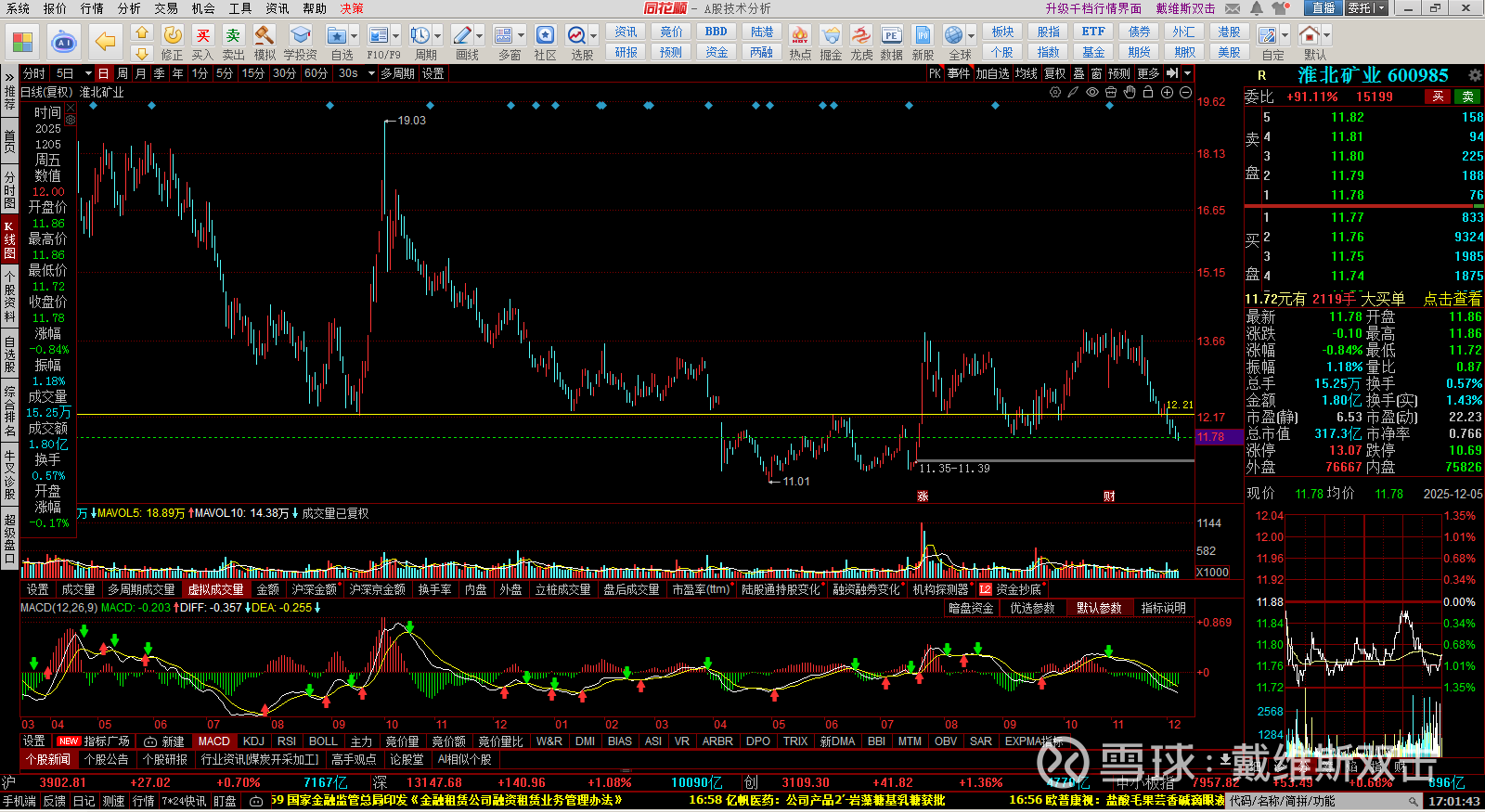1485x812 pixels.
Task: Switch to the 周 weekly period tab
Action: [x=123, y=73]
